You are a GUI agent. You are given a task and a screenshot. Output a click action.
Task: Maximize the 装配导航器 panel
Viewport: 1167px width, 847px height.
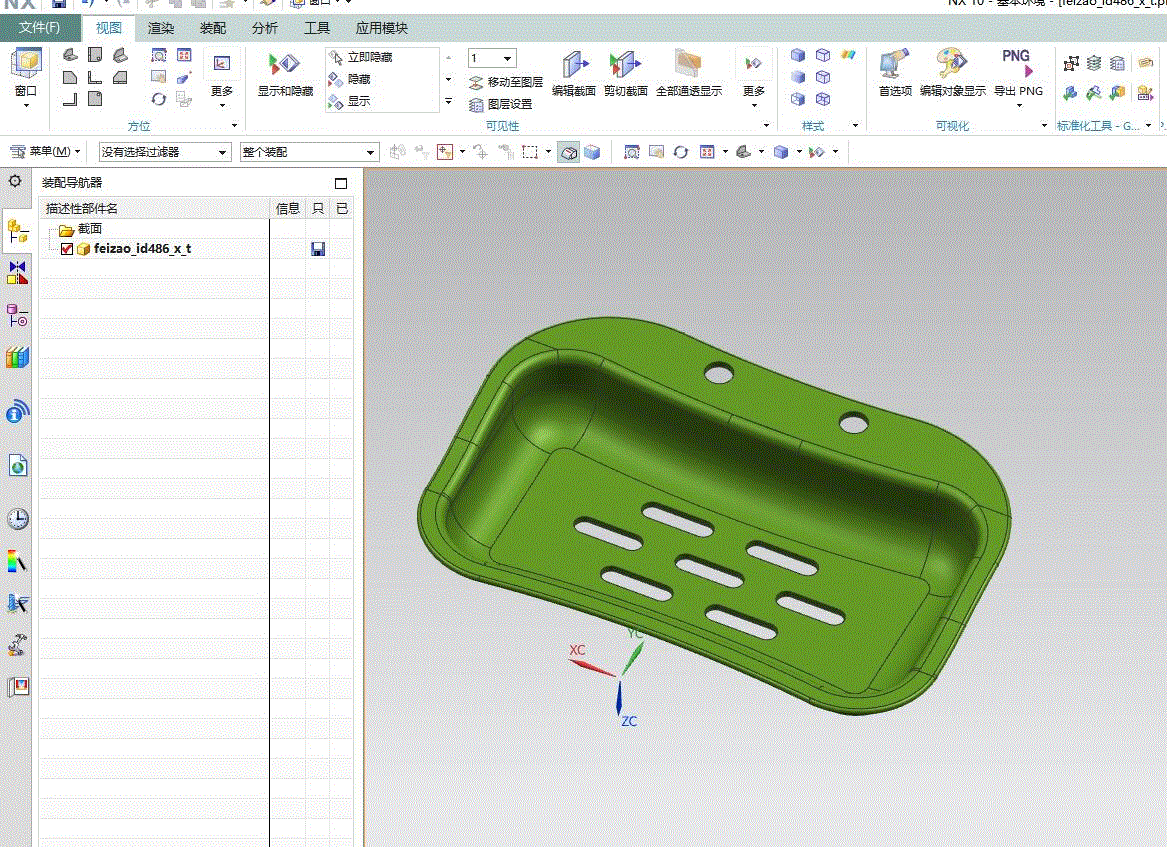click(341, 183)
